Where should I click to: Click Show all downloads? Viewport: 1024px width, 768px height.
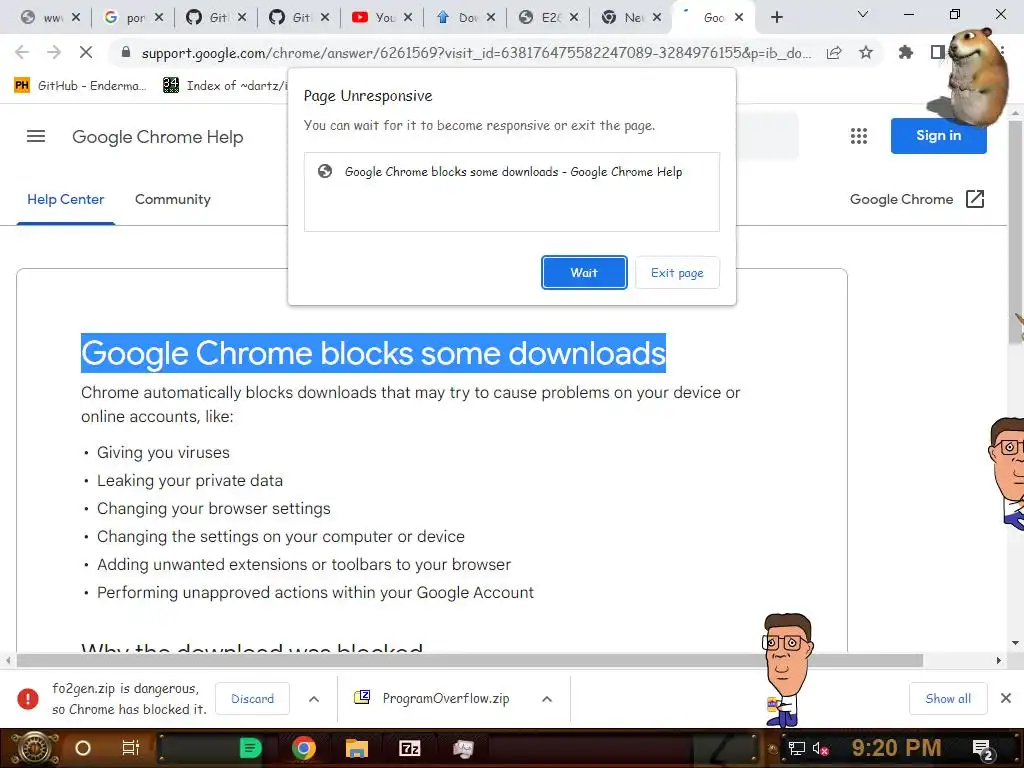click(x=948, y=699)
